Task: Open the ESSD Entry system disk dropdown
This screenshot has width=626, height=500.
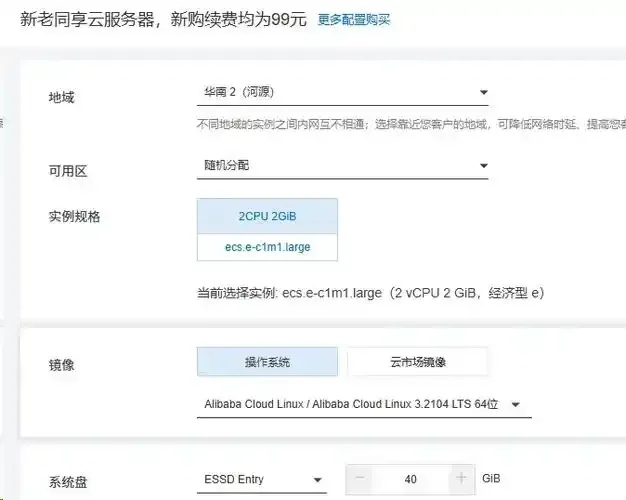Action: [x=261, y=479]
